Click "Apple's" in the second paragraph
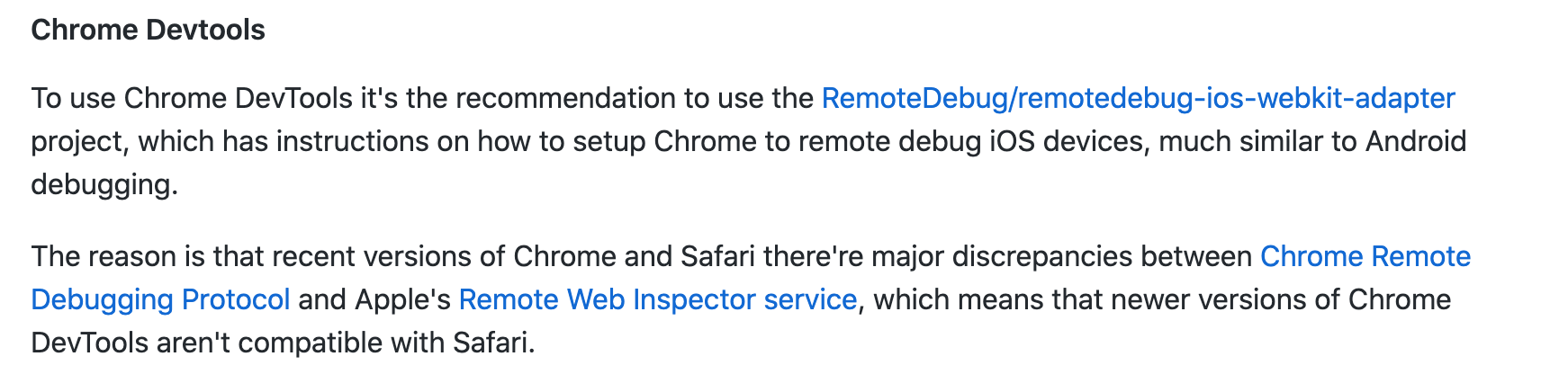This screenshot has width=1568, height=383. [402, 299]
